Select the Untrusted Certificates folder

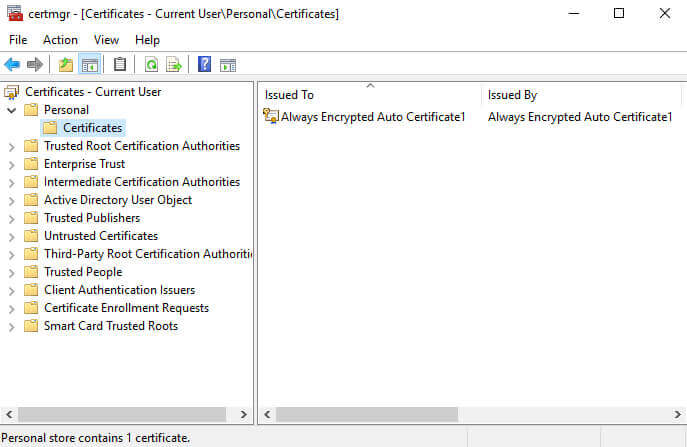pyautogui.click(x=101, y=236)
